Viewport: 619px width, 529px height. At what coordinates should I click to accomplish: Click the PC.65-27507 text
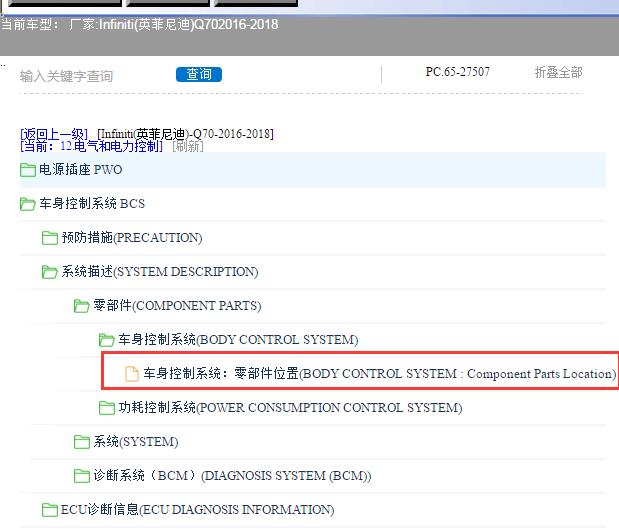pos(458,72)
